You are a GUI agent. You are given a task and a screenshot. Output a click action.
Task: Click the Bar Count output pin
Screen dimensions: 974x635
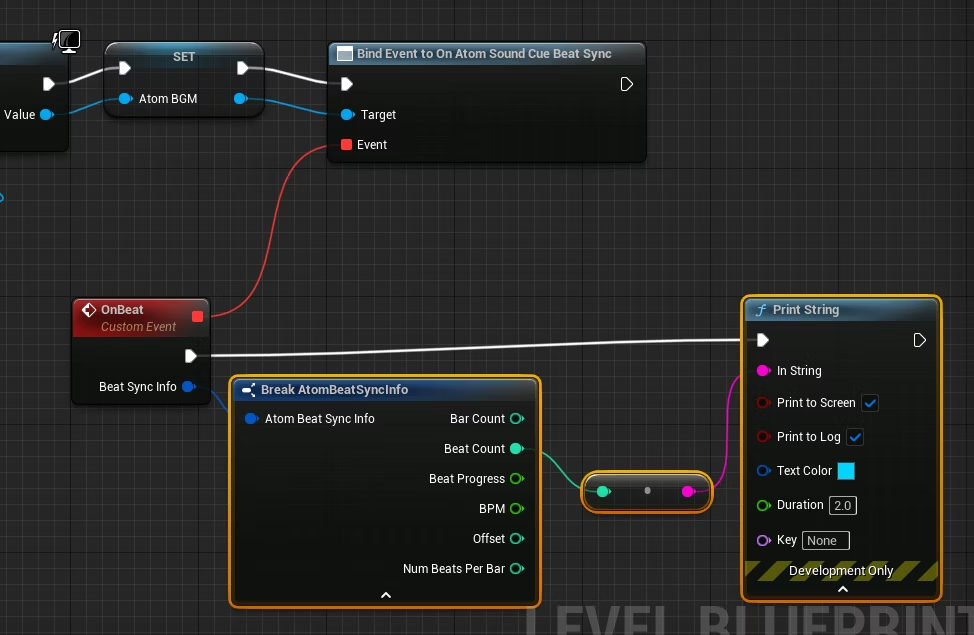point(516,419)
